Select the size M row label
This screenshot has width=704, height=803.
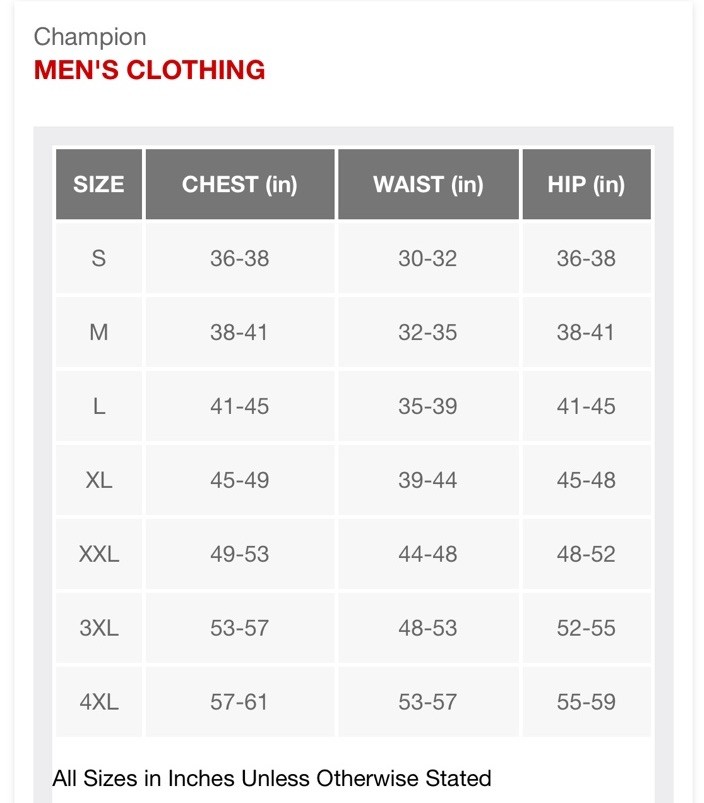(x=99, y=332)
